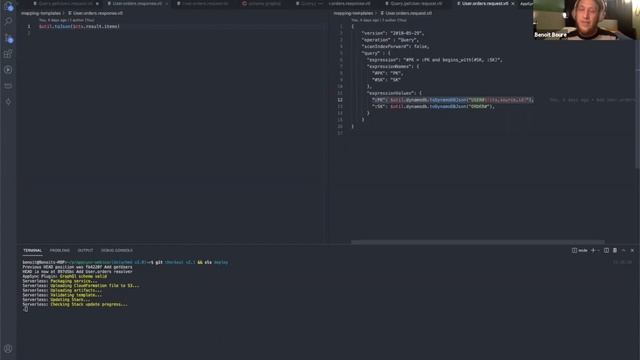Select the schema.graphql editor tab
This screenshot has height=360, width=640.
click(261, 3)
